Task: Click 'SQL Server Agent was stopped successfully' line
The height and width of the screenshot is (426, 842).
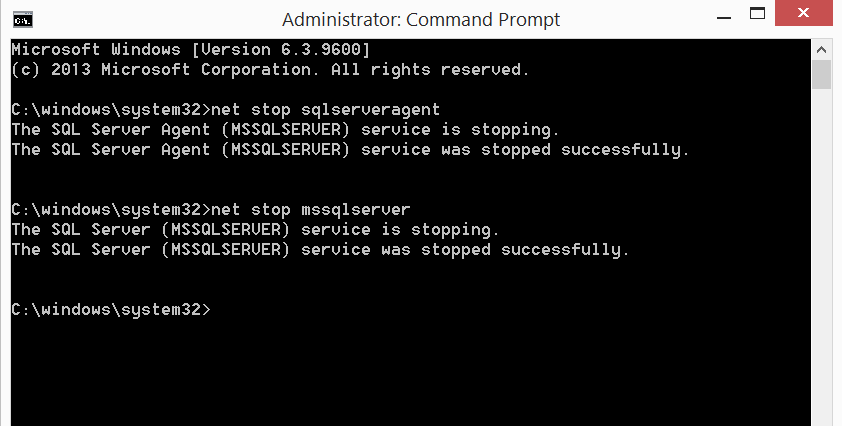Action: click(350, 150)
